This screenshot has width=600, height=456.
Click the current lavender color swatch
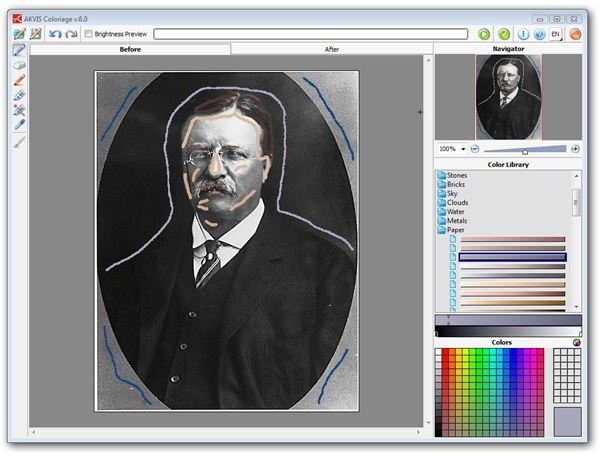click(567, 422)
